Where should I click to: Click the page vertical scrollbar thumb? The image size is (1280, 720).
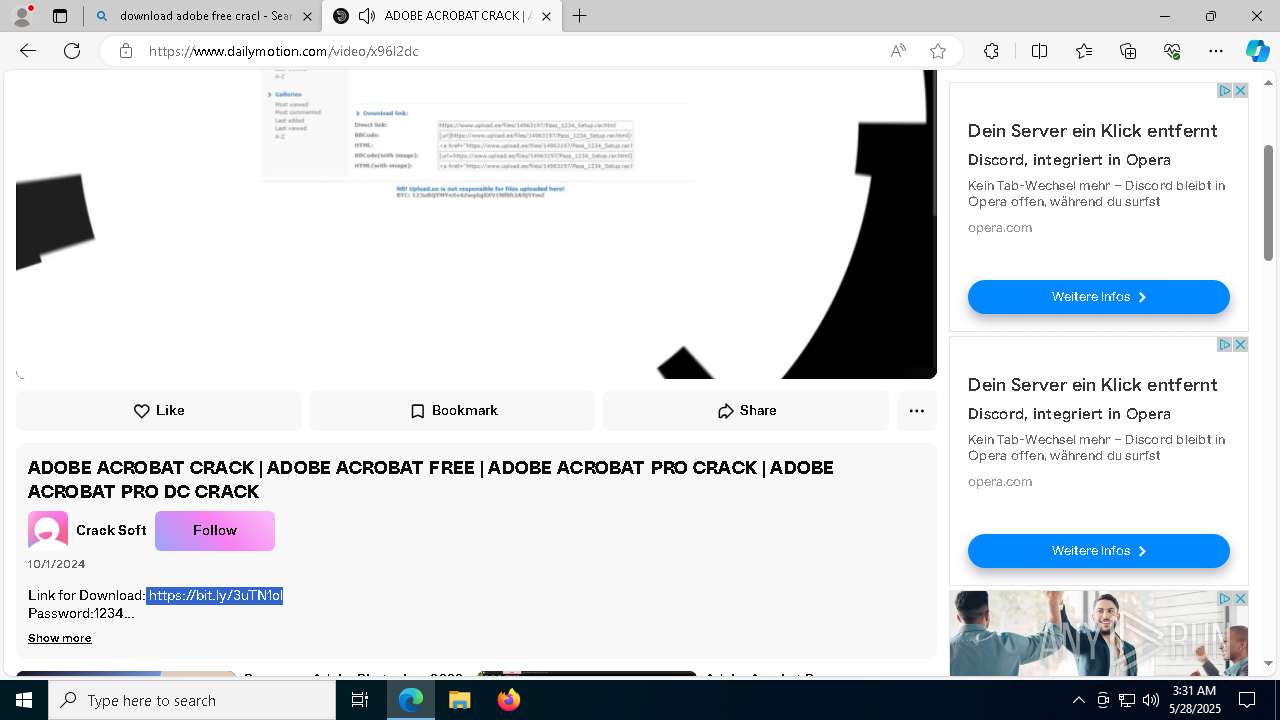[x=1269, y=203]
